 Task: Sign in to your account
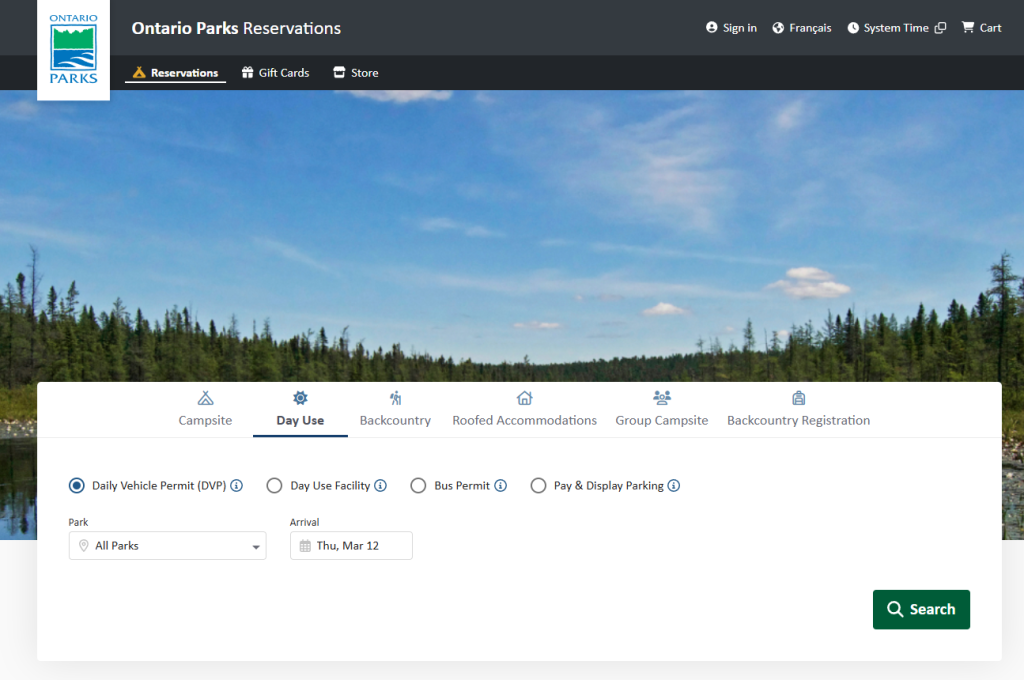(731, 27)
